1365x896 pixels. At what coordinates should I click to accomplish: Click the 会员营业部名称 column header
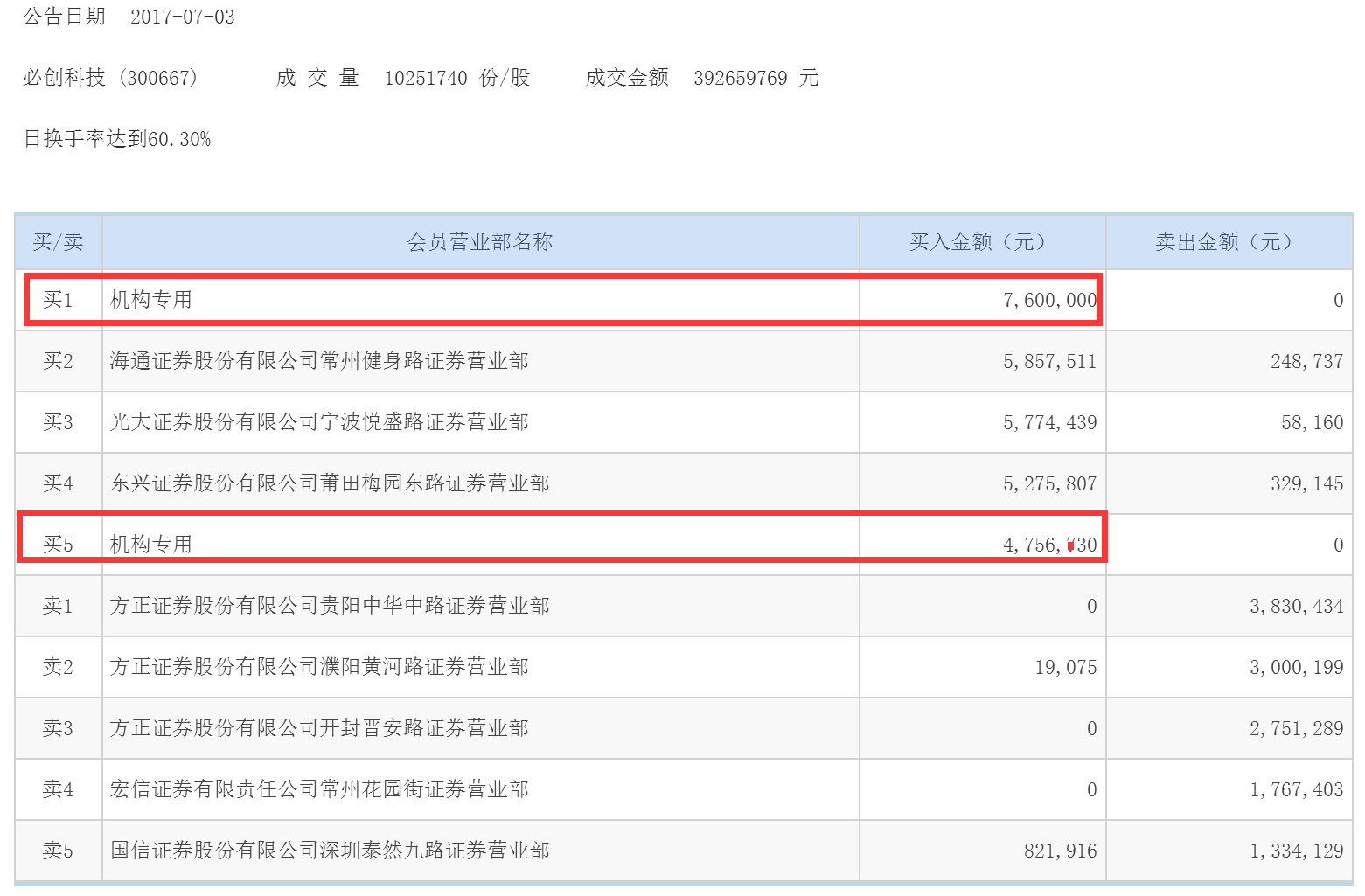pyautogui.click(x=480, y=242)
